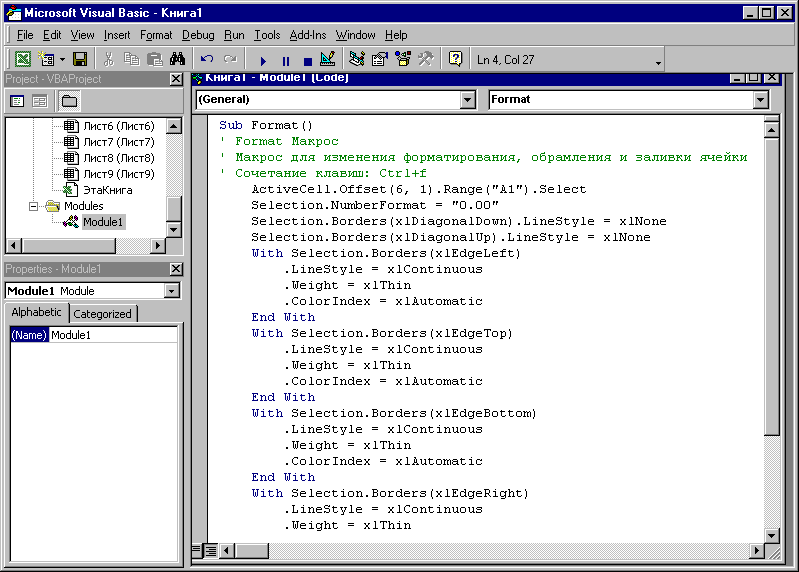
Task: Click the code window vertical scroll thumb
Action: point(771,287)
